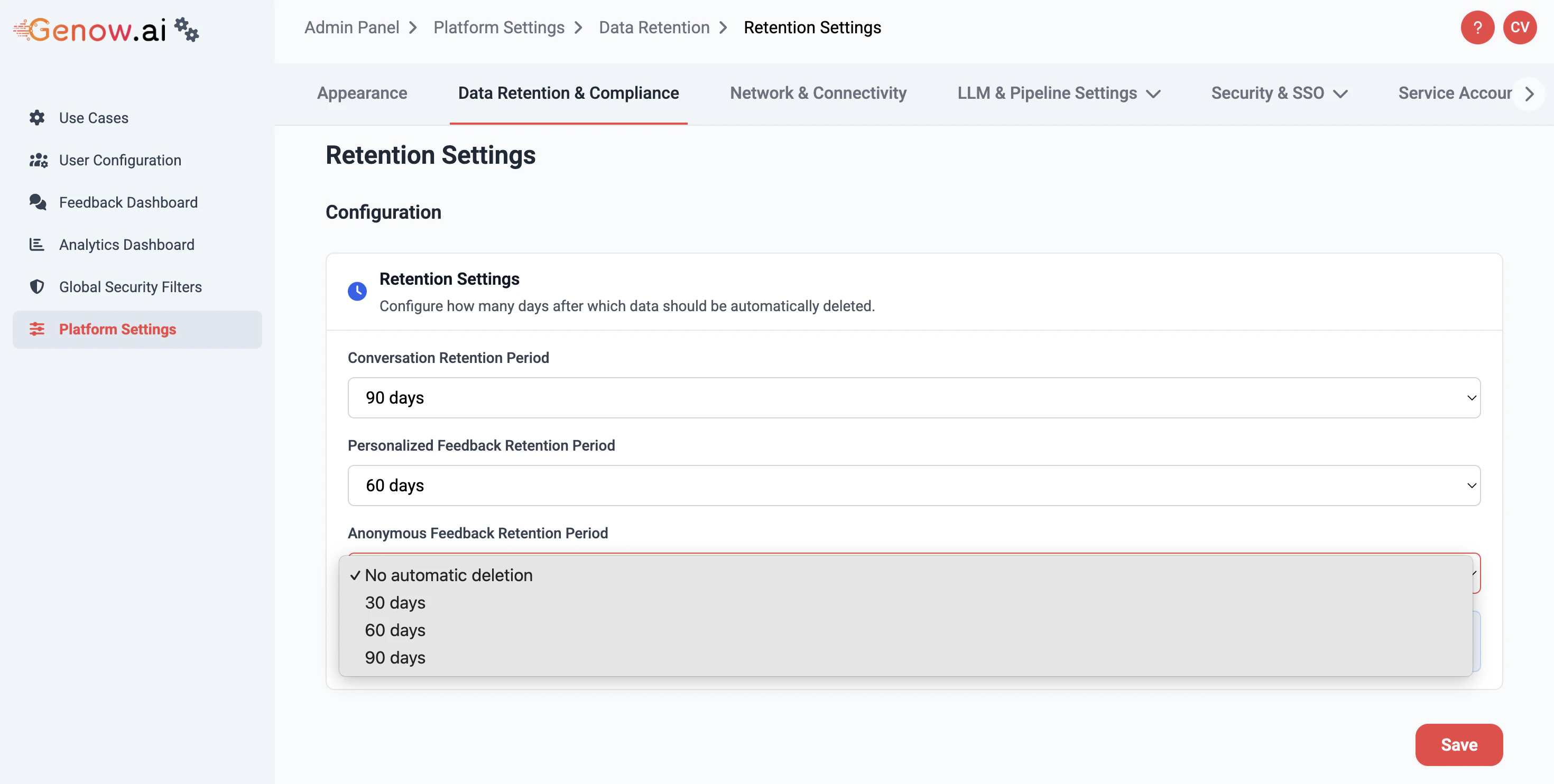Click the Genow.ai logo
This screenshot has height=784, width=1554.
point(89,30)
